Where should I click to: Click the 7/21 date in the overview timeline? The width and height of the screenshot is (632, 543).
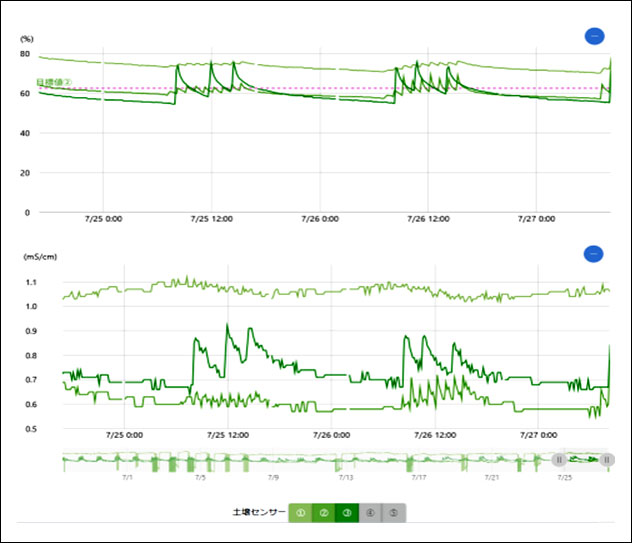pos(492,477)
